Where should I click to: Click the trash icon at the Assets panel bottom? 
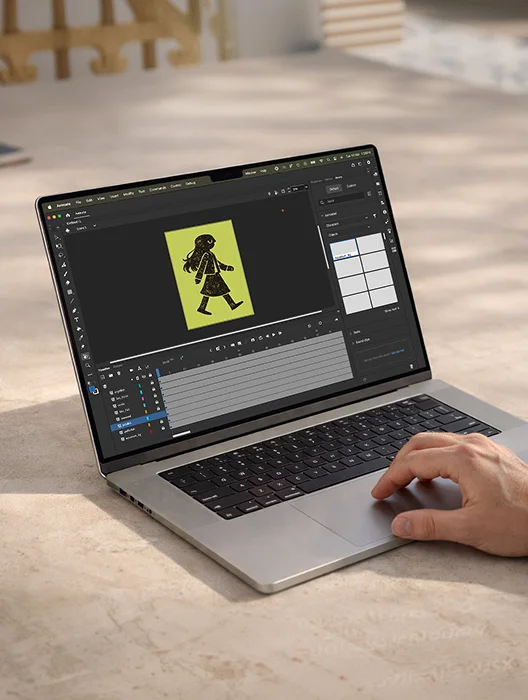(411, 366)
